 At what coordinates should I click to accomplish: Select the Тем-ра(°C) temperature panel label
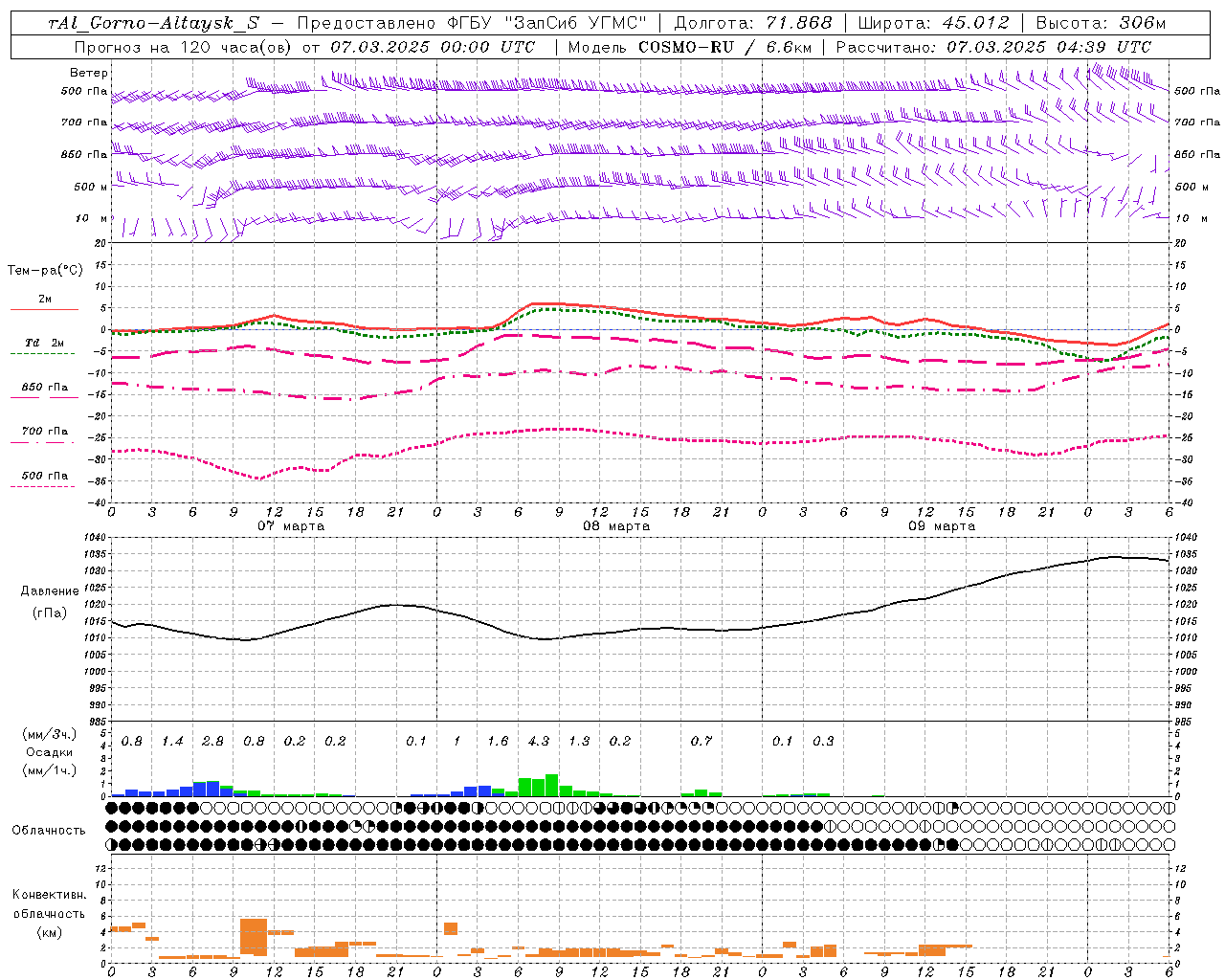45,271
